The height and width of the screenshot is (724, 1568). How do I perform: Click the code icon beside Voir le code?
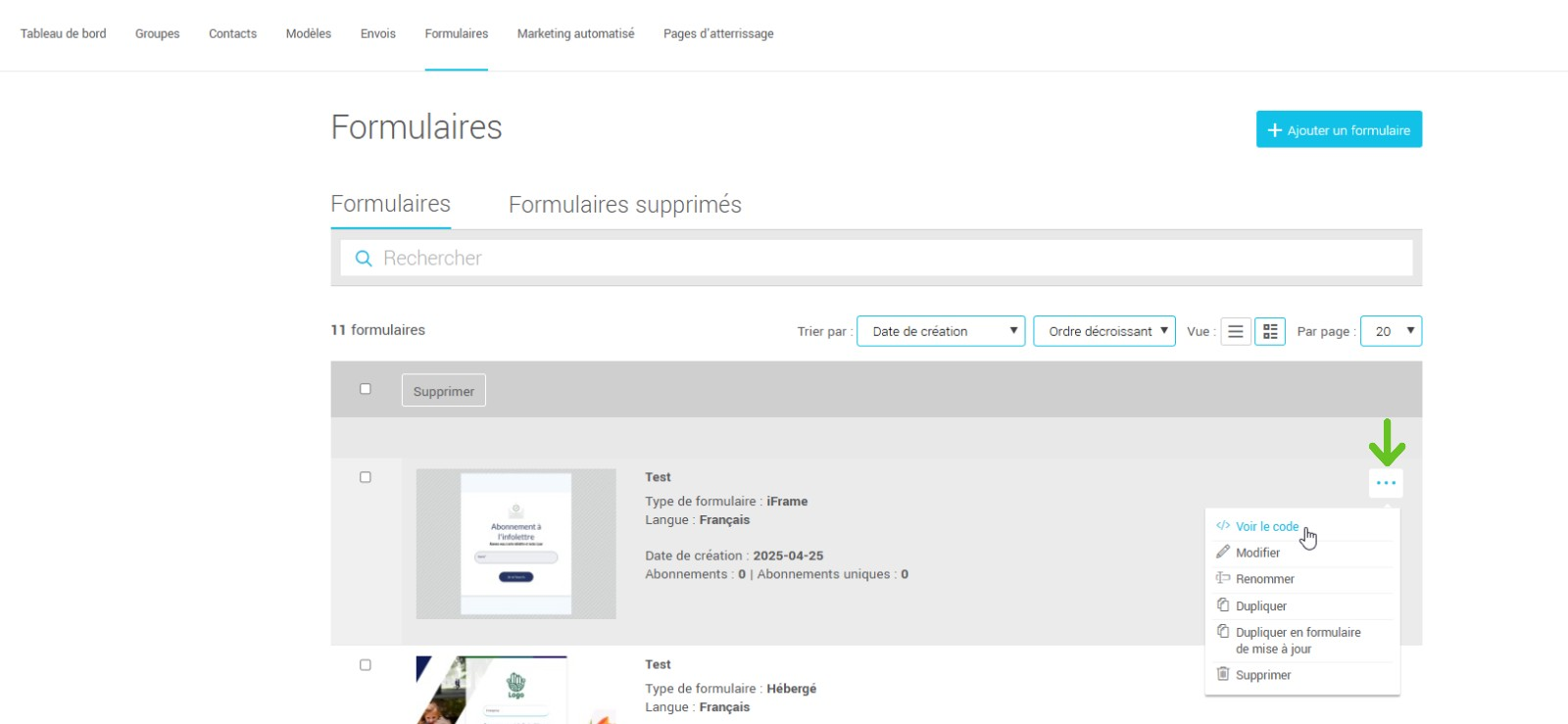pyautogui.click(x=1223, y=526)
